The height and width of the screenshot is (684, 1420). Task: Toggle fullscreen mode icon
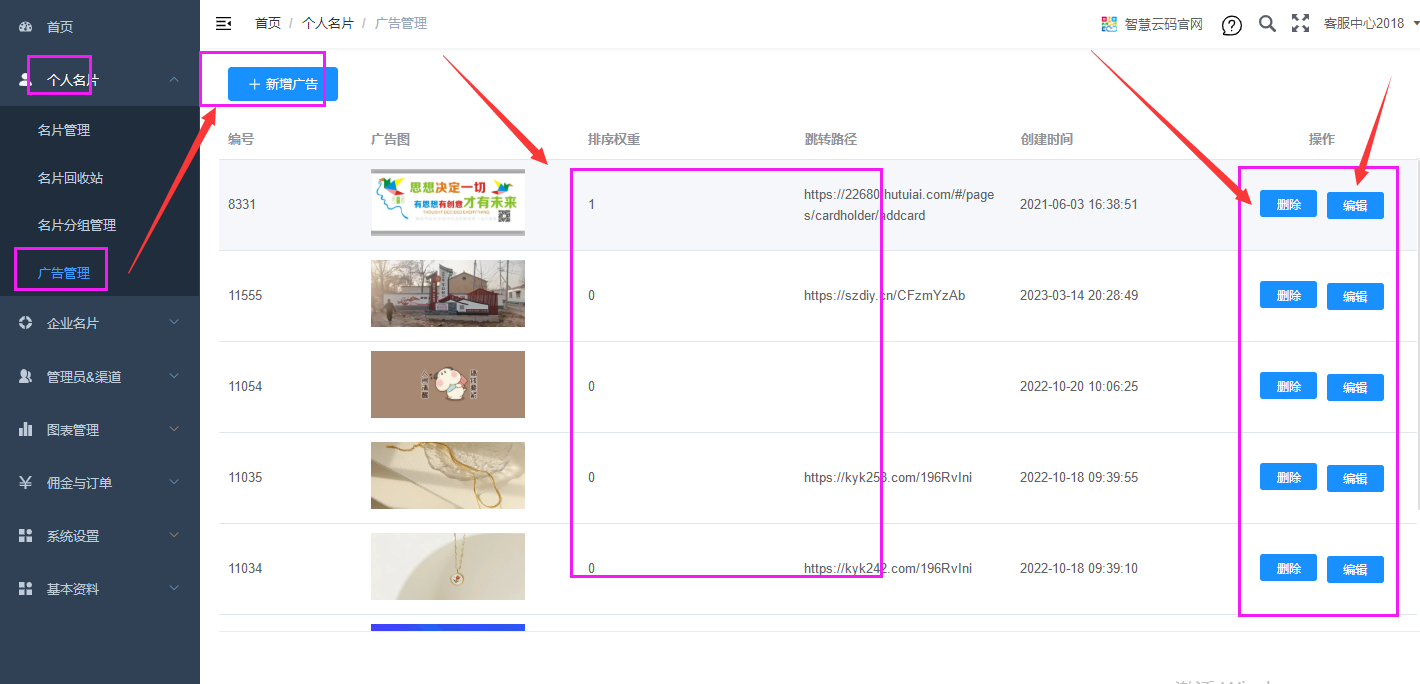click(1300, 24)
